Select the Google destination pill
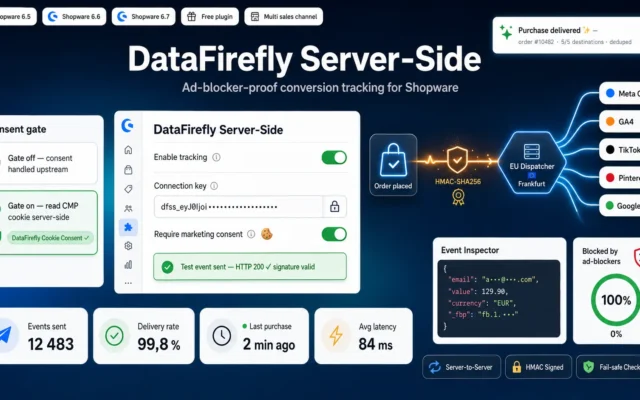This screenshot has width=640, height=400. (x=620, y=206)
